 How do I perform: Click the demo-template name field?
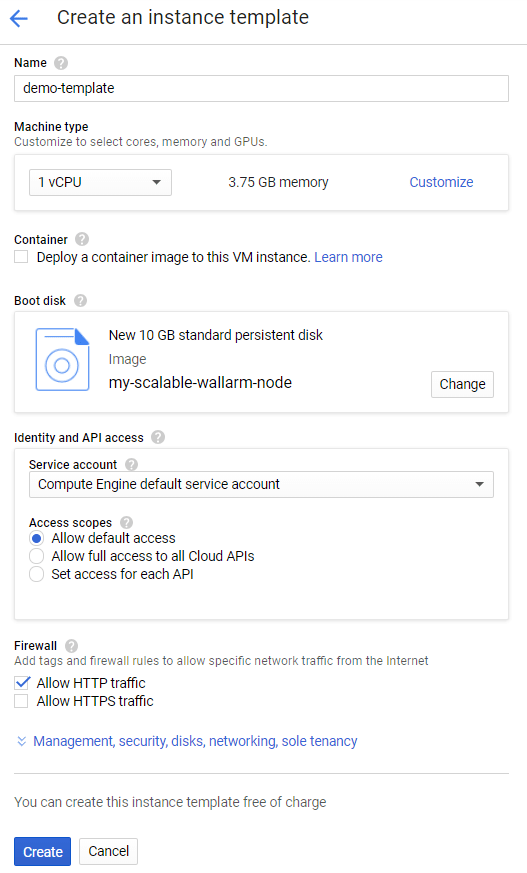[x=261, y=89]
